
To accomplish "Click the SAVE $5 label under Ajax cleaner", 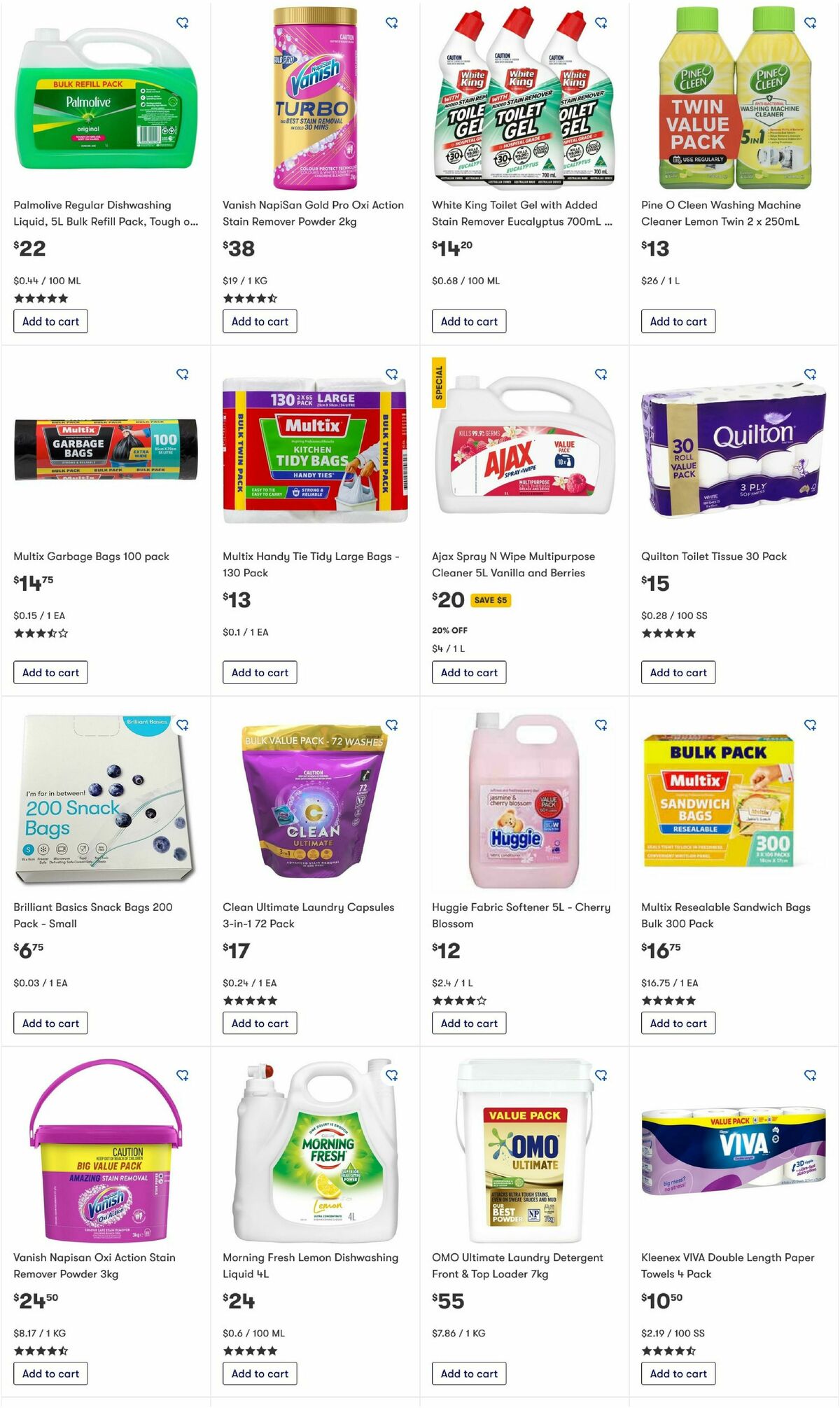I will tap(491, 601).
